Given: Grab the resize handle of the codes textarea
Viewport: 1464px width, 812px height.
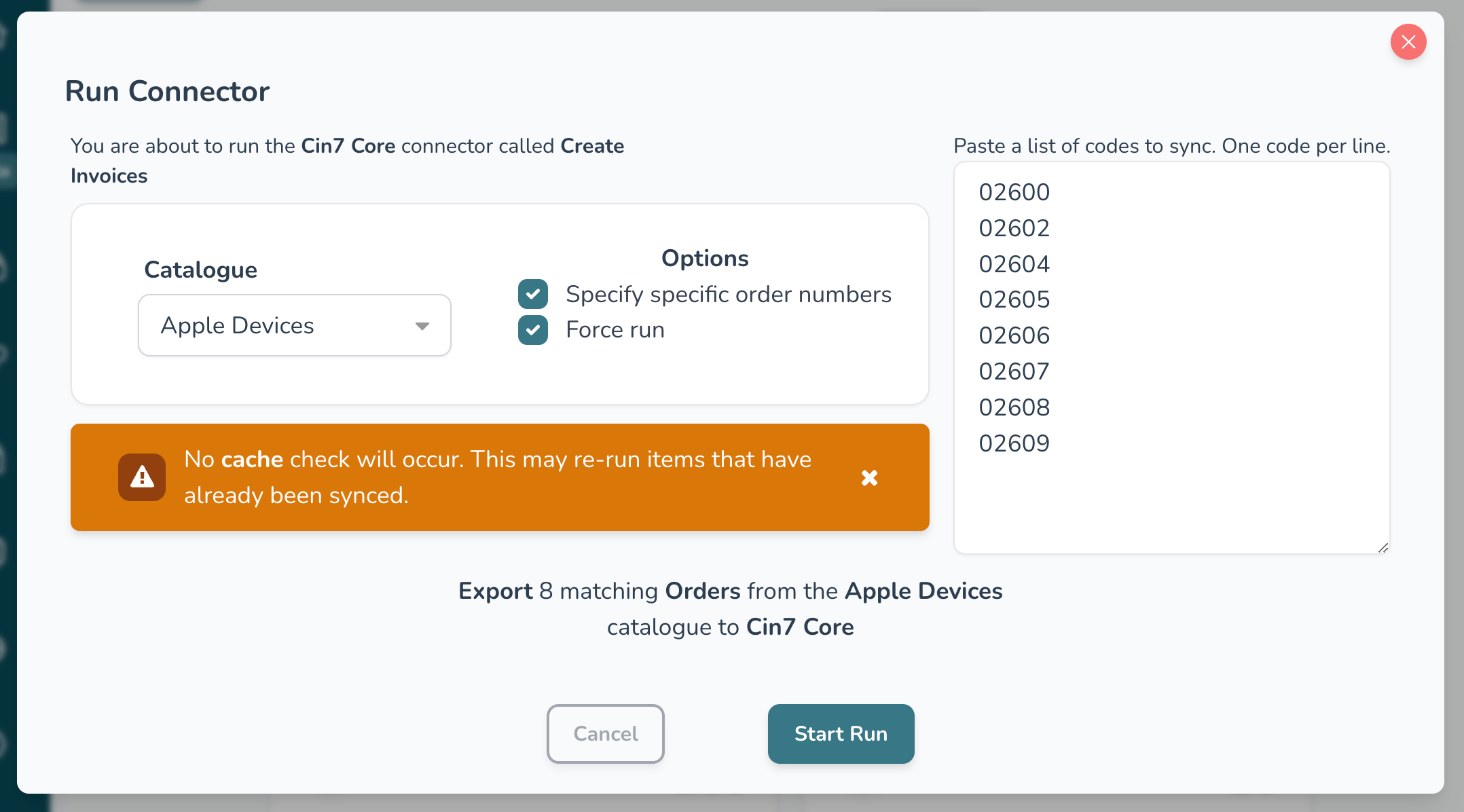Looking at the screenshot, I should click(x=1383, y=548).
